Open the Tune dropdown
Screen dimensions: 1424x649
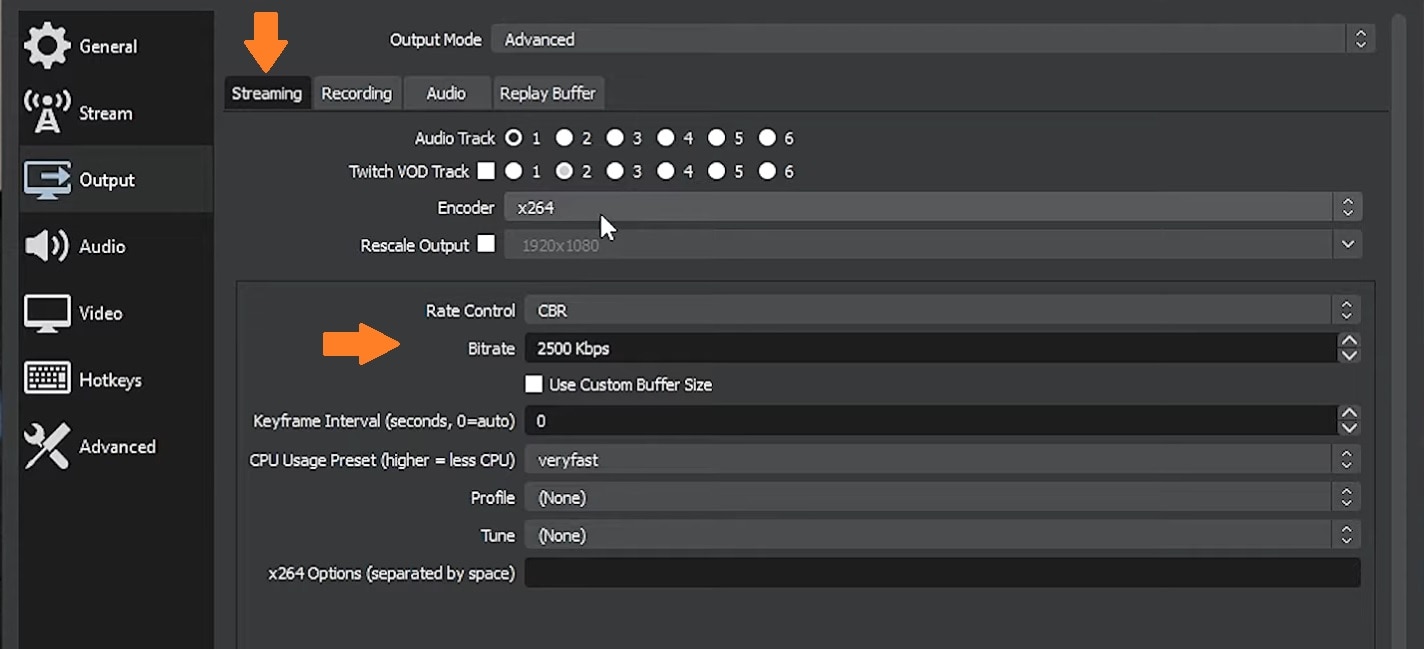[x=942, y=535]
